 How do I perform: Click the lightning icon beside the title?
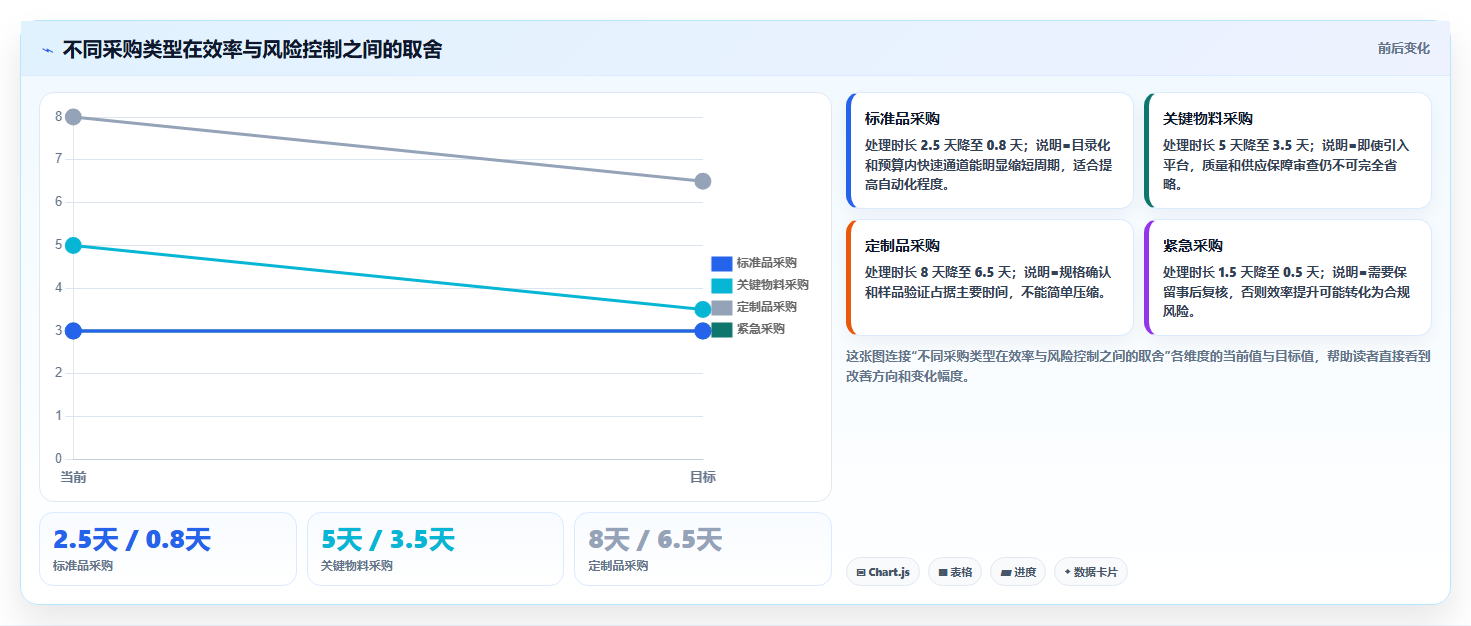[47, 50]
